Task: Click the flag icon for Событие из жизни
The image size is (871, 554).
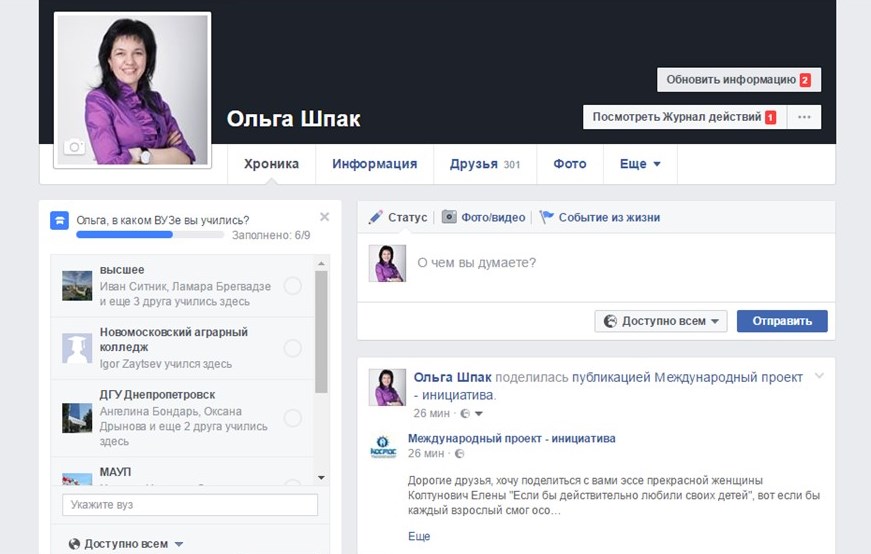Action: (547, 217)
